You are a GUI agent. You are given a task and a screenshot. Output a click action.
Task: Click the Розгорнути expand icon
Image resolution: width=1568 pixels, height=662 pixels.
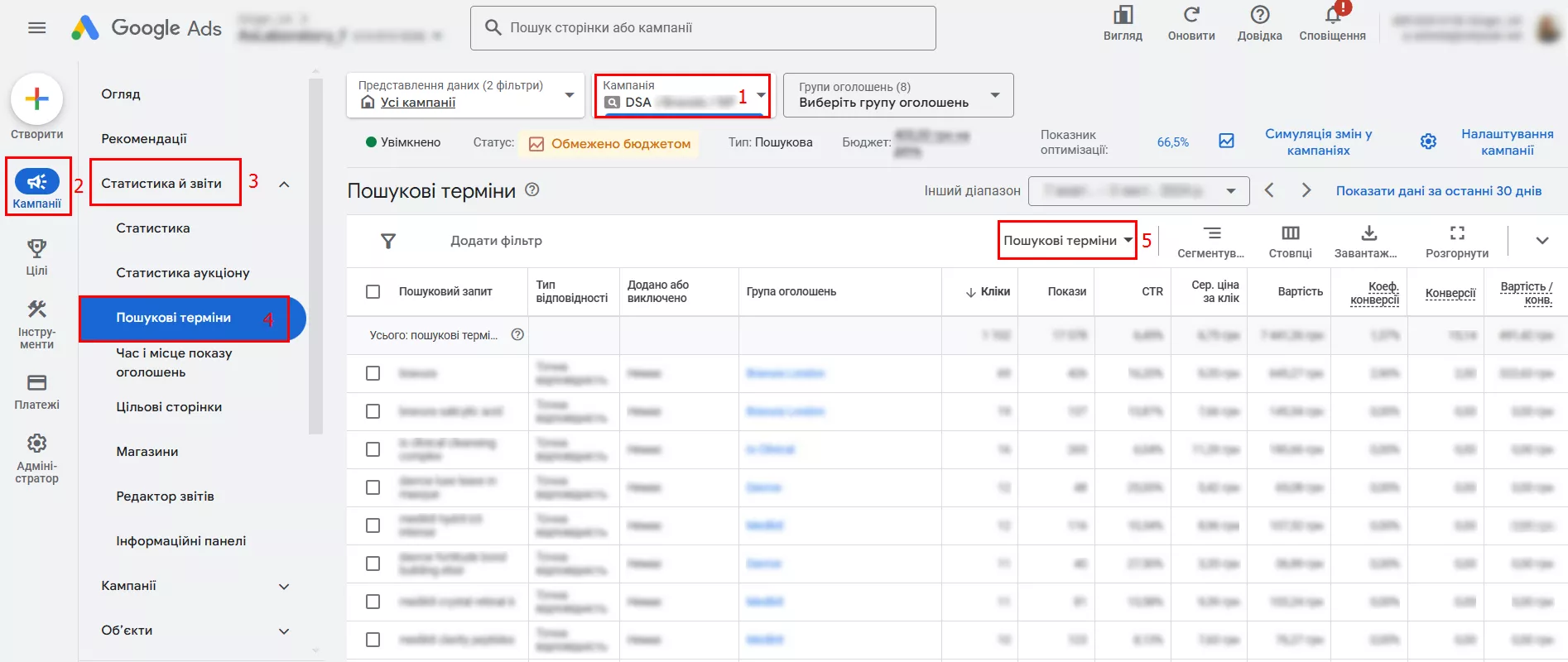coord(1457,233)
